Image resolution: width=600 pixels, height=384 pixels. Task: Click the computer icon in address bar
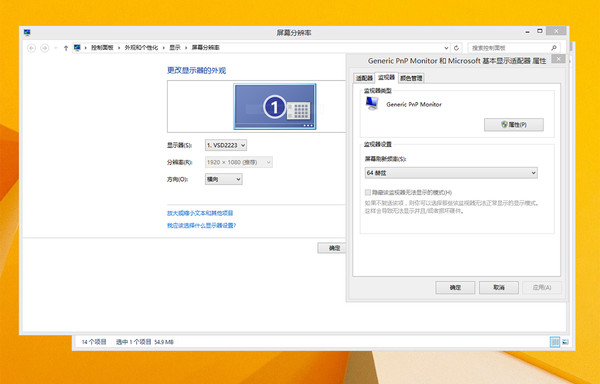click(77, 47)
